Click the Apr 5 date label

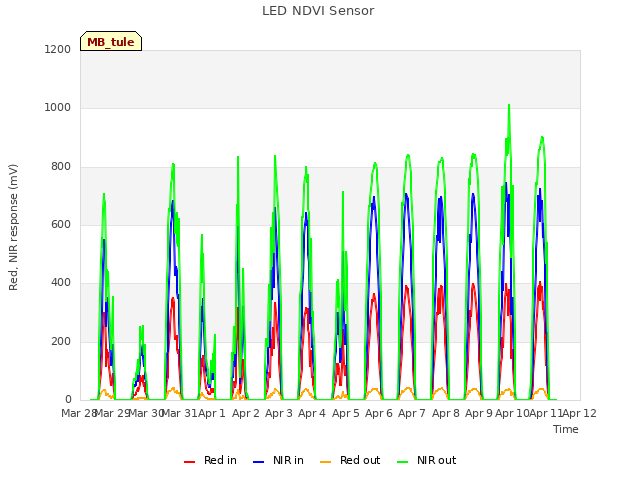pyautogui.click(x=346, y=413)
